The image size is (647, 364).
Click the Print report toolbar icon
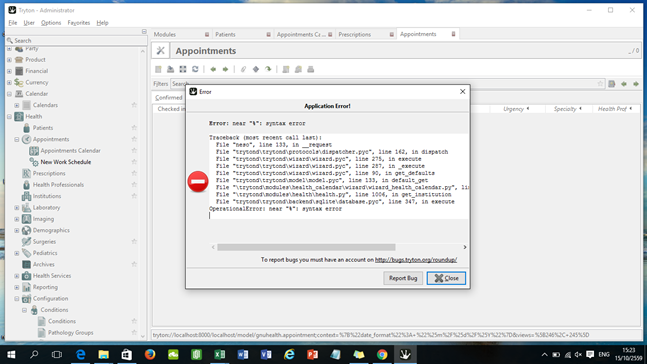pyautogui.click(x=311, y=69)
